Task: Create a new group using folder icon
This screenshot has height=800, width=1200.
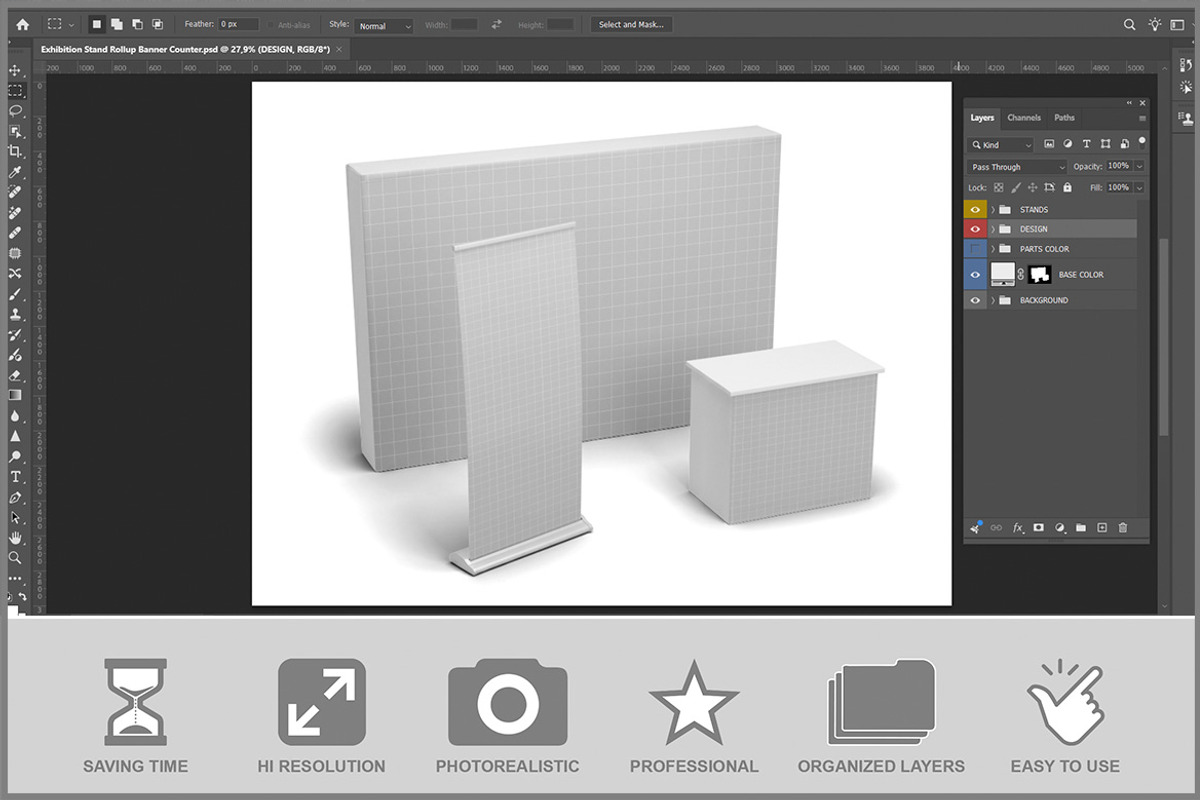Action: [x=1081, y=527]
